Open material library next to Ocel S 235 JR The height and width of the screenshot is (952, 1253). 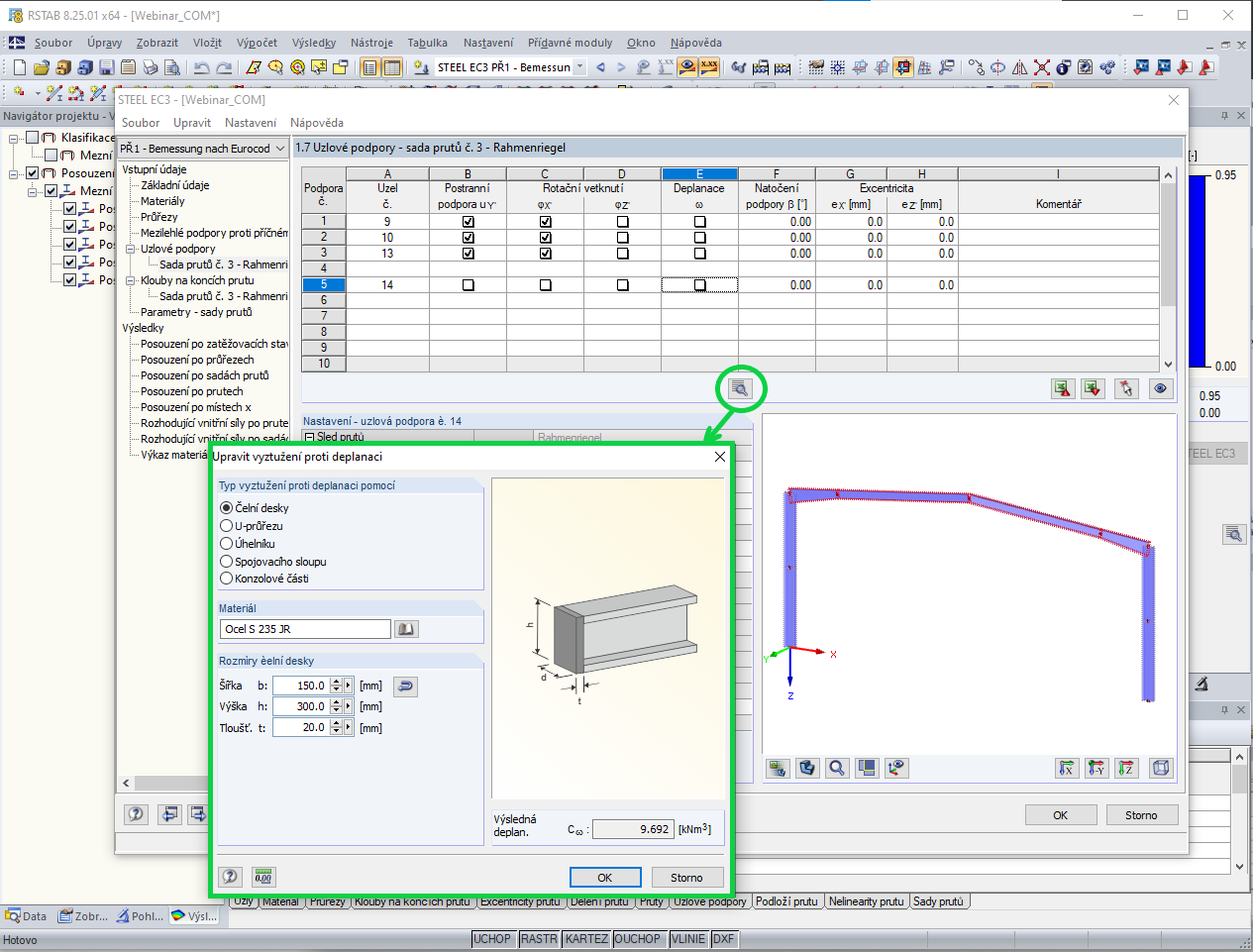click(406, 629)
